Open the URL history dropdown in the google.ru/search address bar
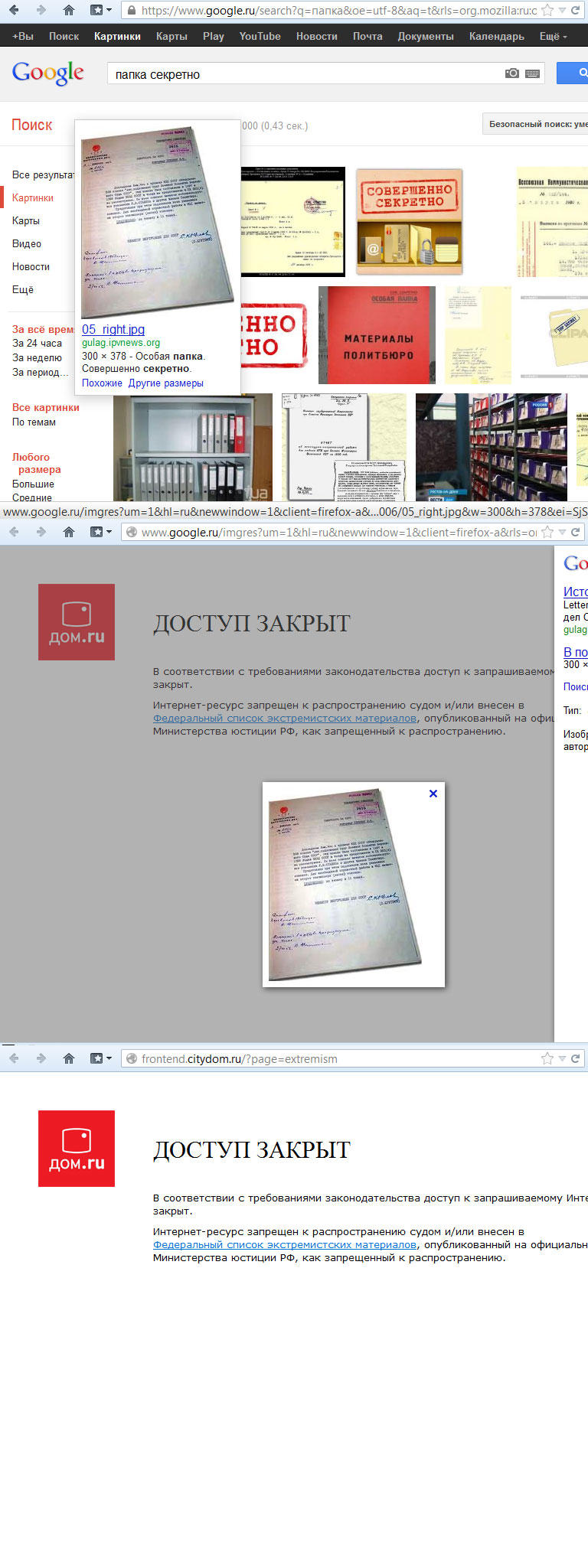This screenshot has width=588, height=1568. click(x=562, y=11)
